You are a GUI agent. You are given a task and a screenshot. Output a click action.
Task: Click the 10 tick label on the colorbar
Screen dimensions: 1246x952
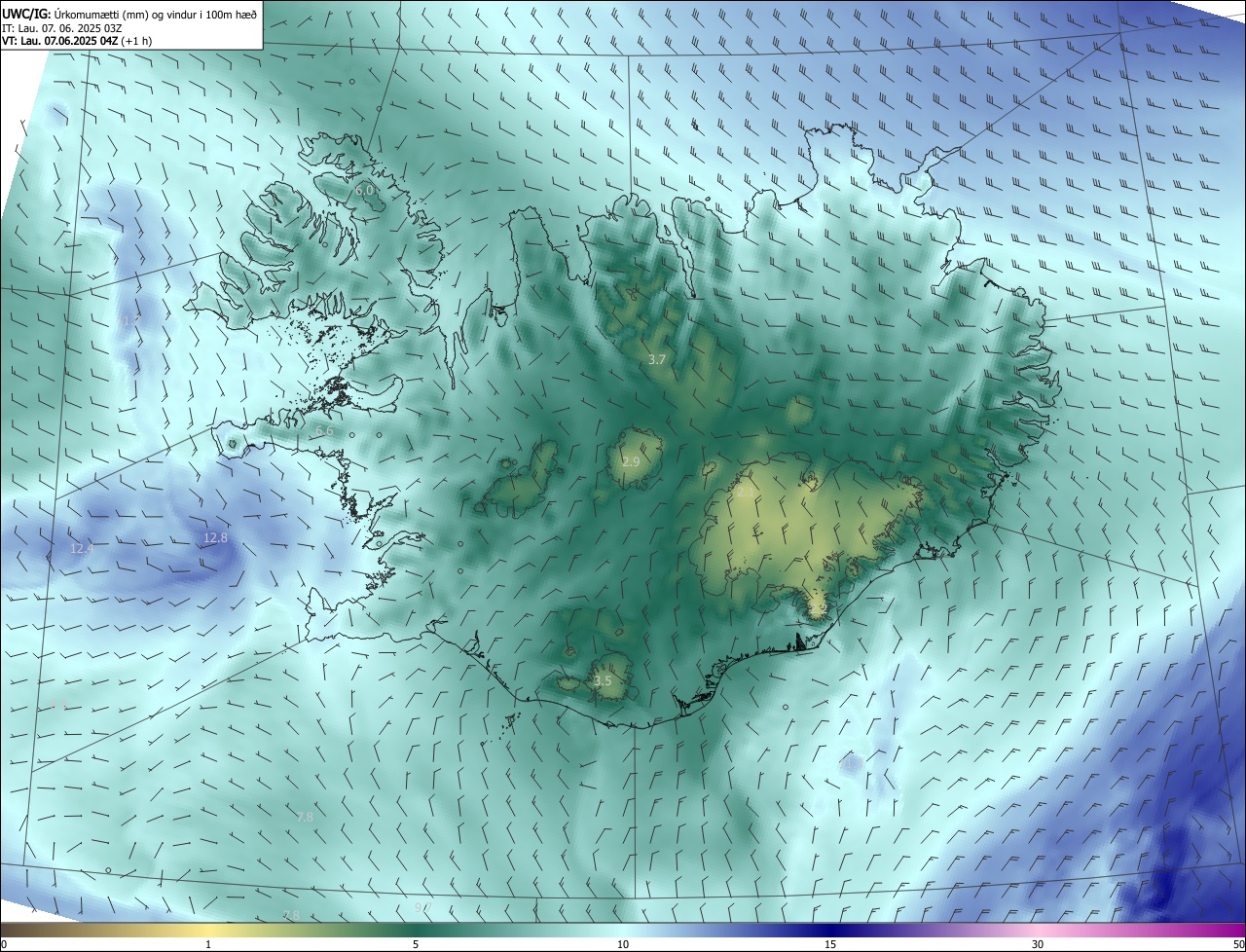point(623,944)
